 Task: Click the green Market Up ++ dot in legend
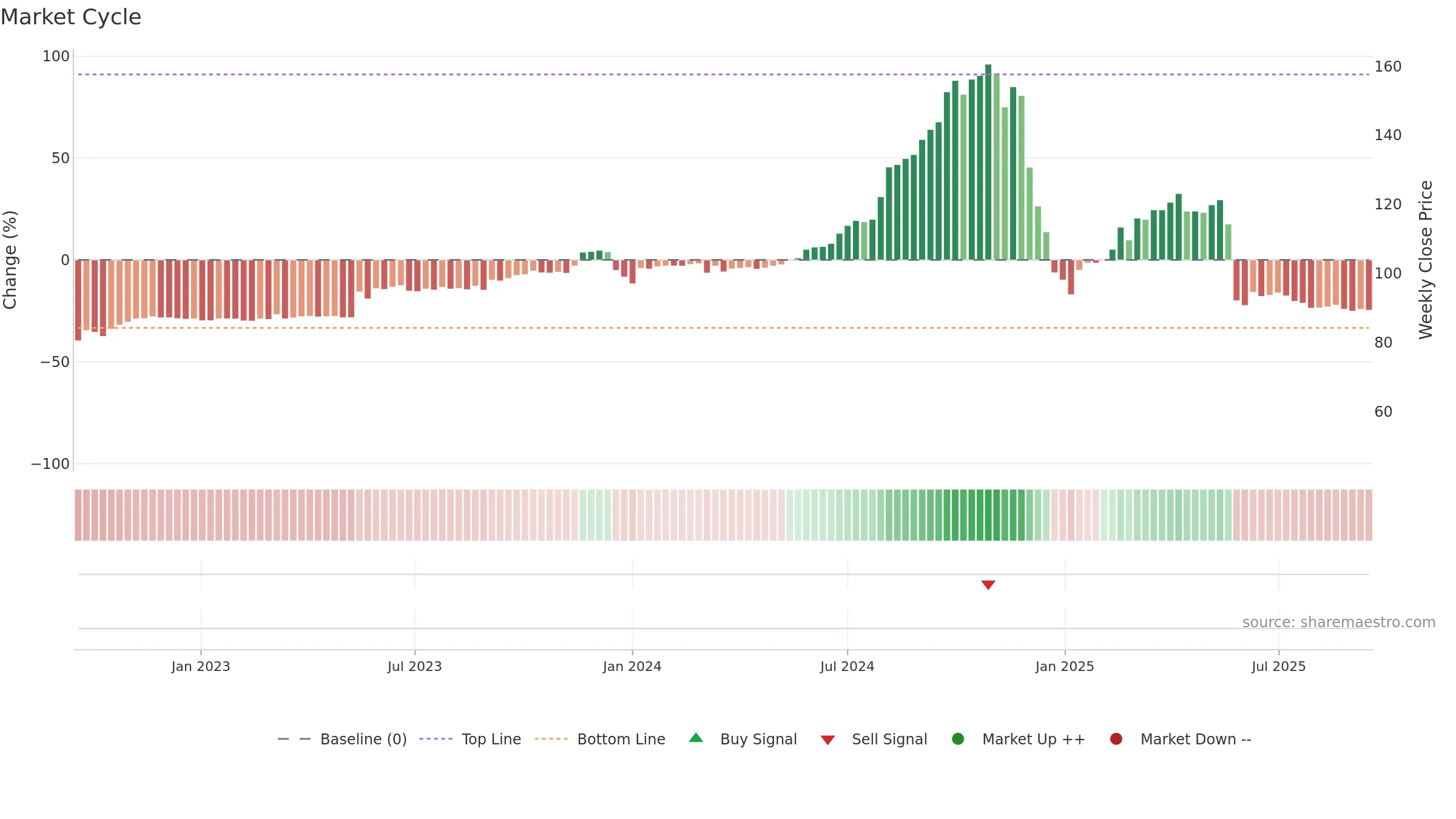[959, 738]
